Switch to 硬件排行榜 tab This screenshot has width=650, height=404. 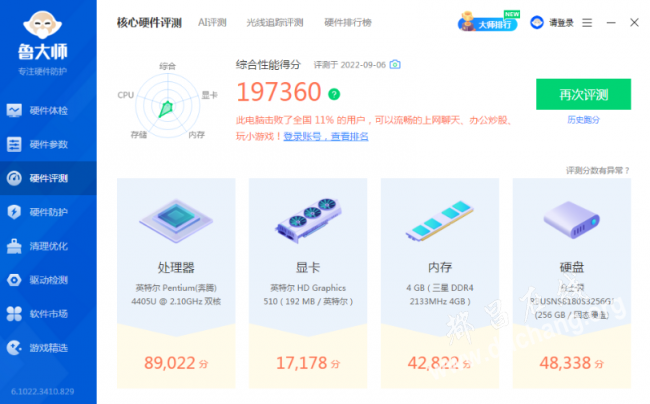pos(348,22)
